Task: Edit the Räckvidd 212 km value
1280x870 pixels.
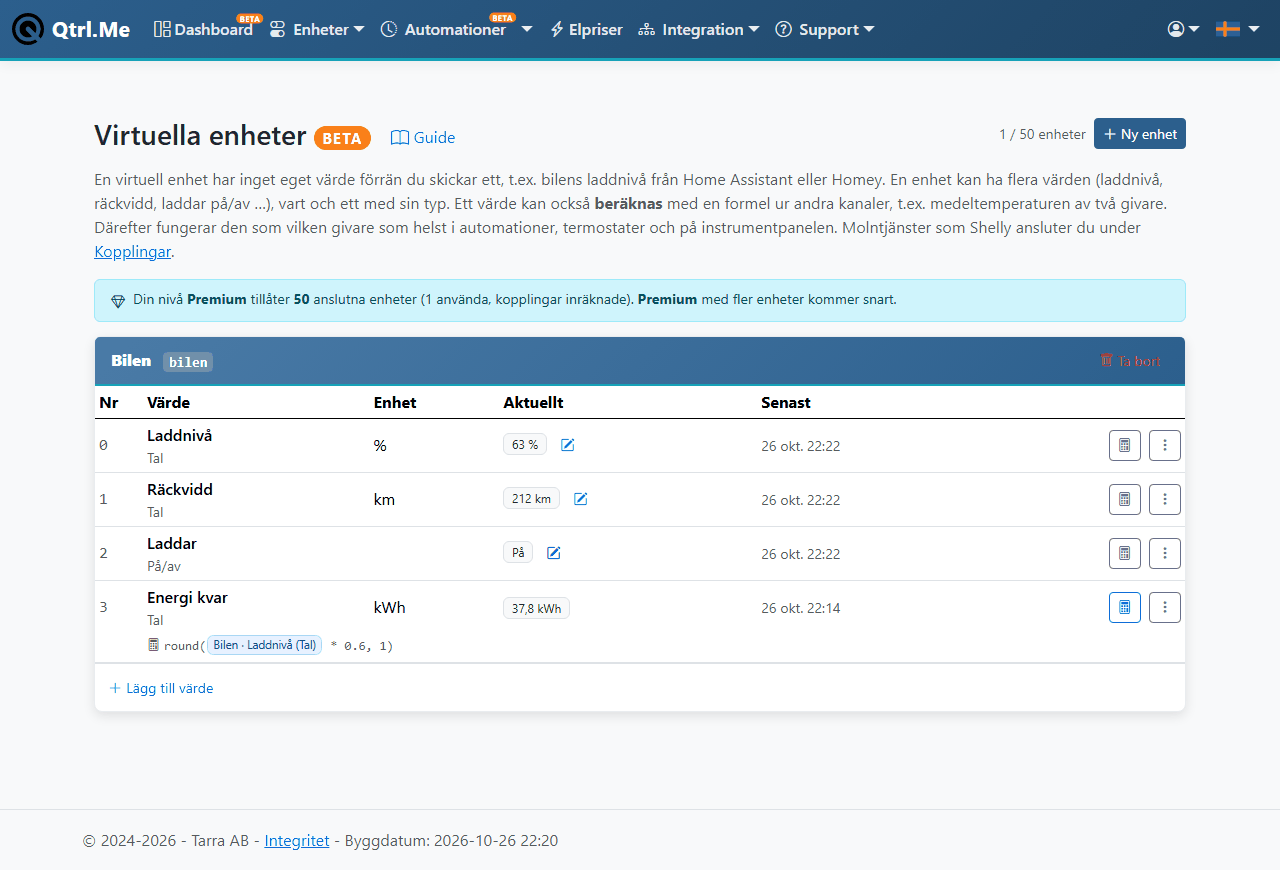Action: pos(581,499)
